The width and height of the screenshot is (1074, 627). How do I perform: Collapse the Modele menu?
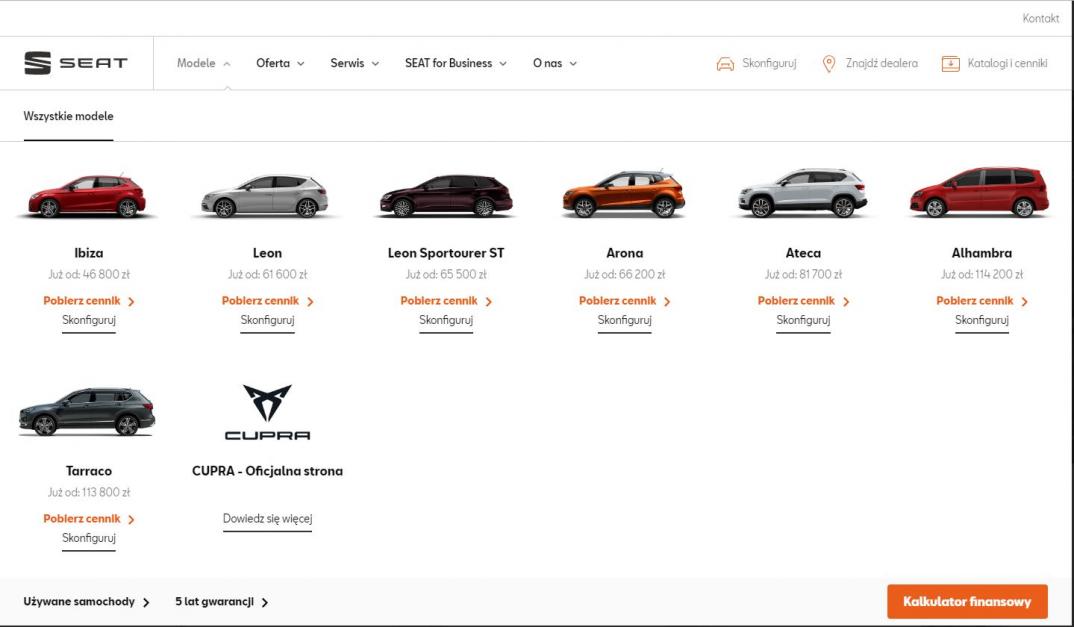[x=203, y=63]
